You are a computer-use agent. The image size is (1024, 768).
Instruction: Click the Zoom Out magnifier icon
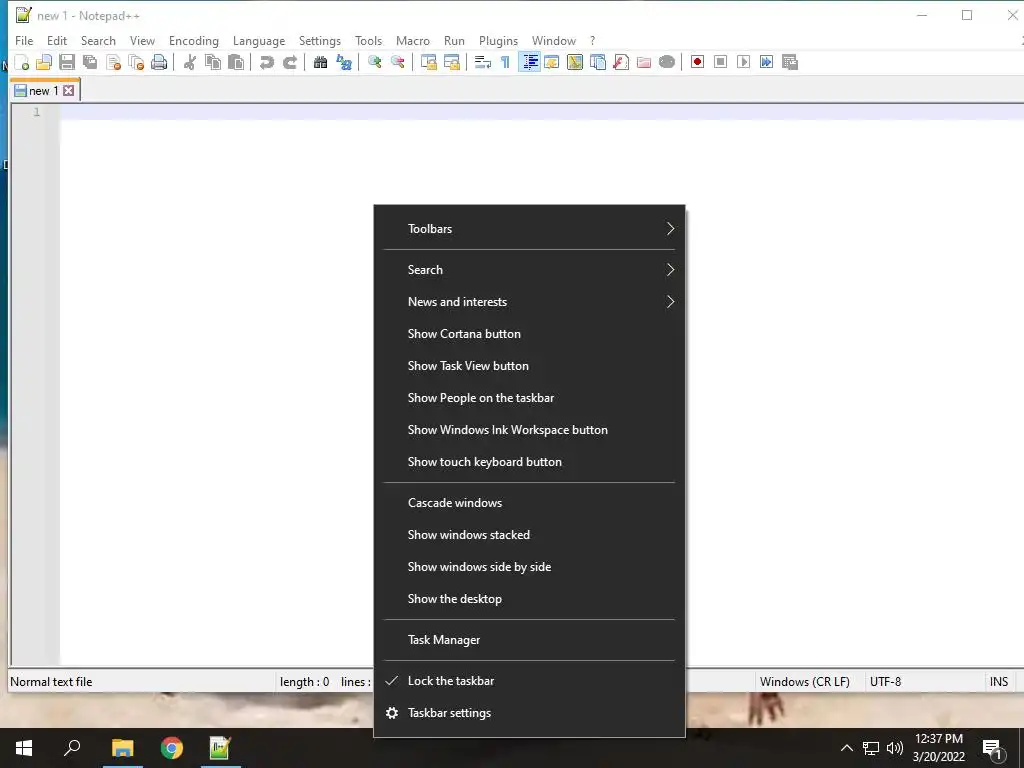click(x=397, y=62)
